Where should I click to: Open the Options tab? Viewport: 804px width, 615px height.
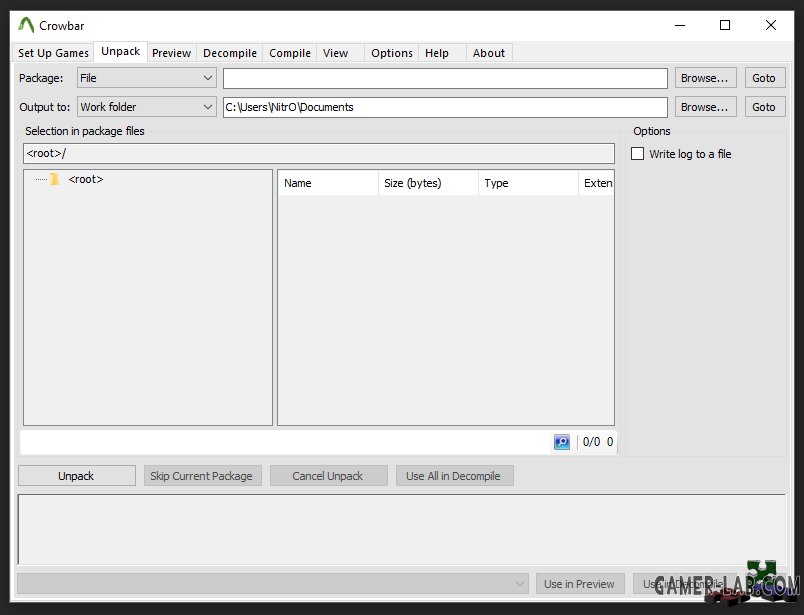tap(392, 53)
